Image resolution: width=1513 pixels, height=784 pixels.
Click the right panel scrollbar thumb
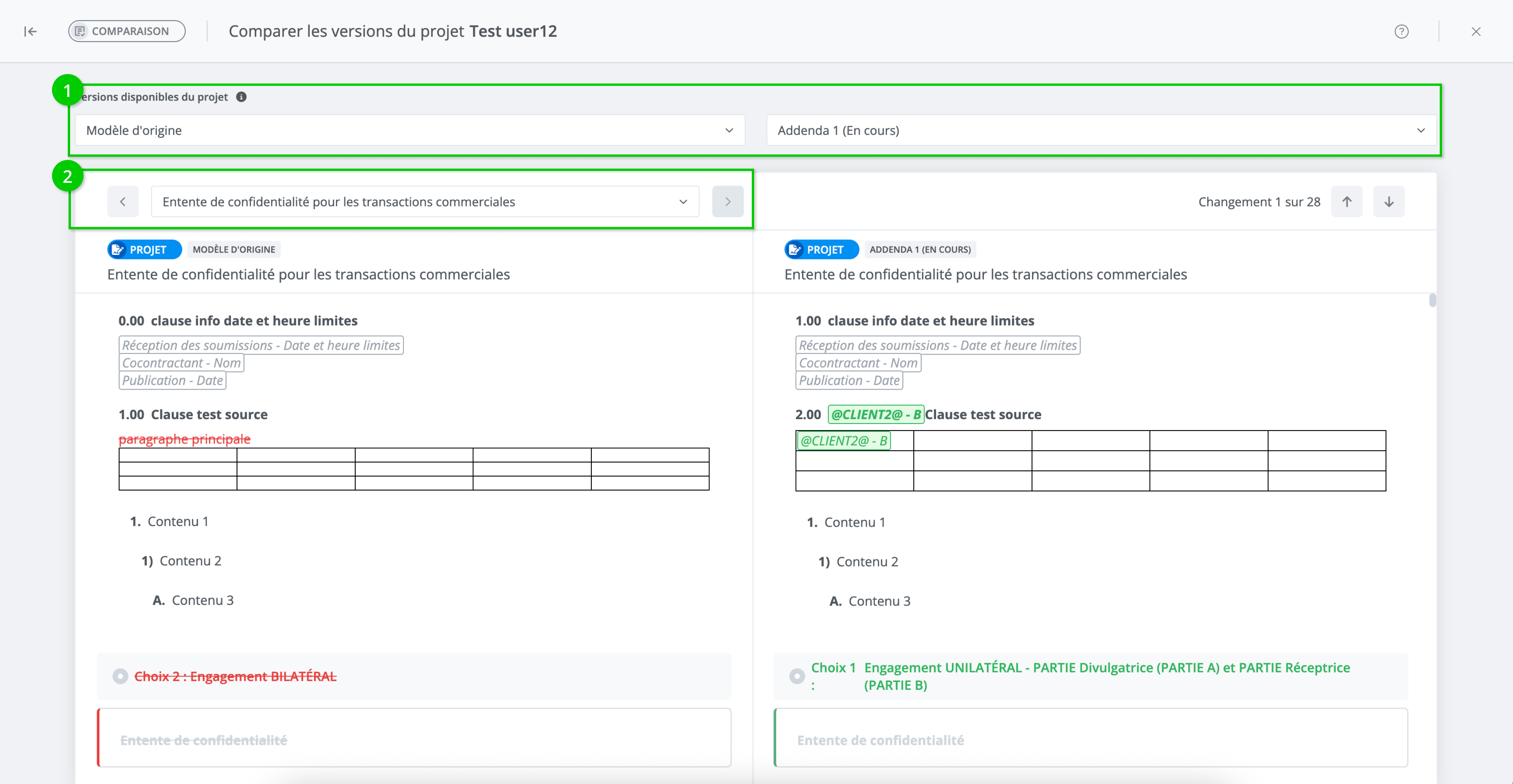(1433, 301)
